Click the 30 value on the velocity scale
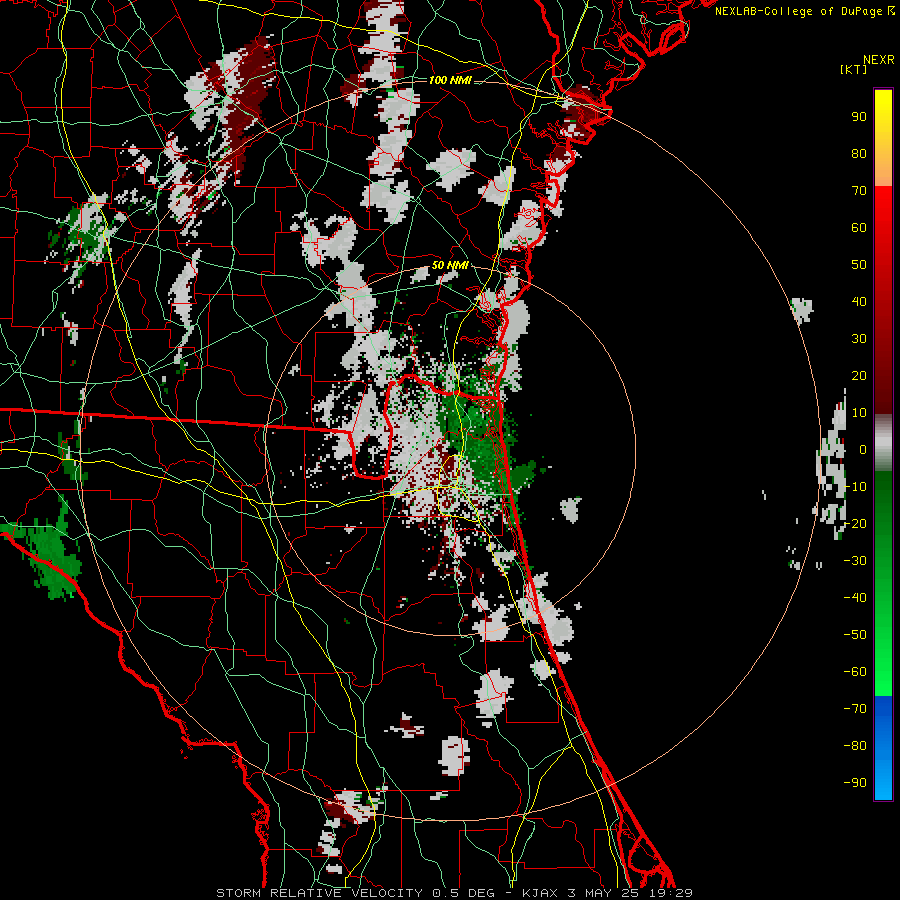 click(859, 339)
